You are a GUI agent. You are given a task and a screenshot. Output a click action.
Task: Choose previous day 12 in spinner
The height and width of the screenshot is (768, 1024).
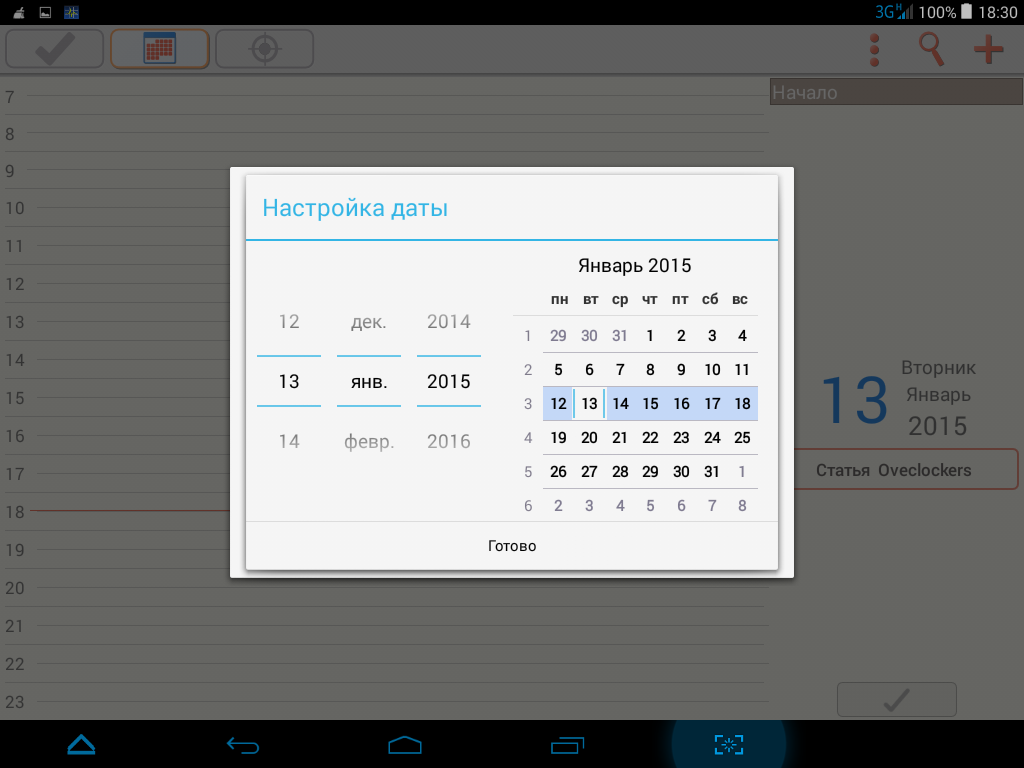(x=289, y=321)
